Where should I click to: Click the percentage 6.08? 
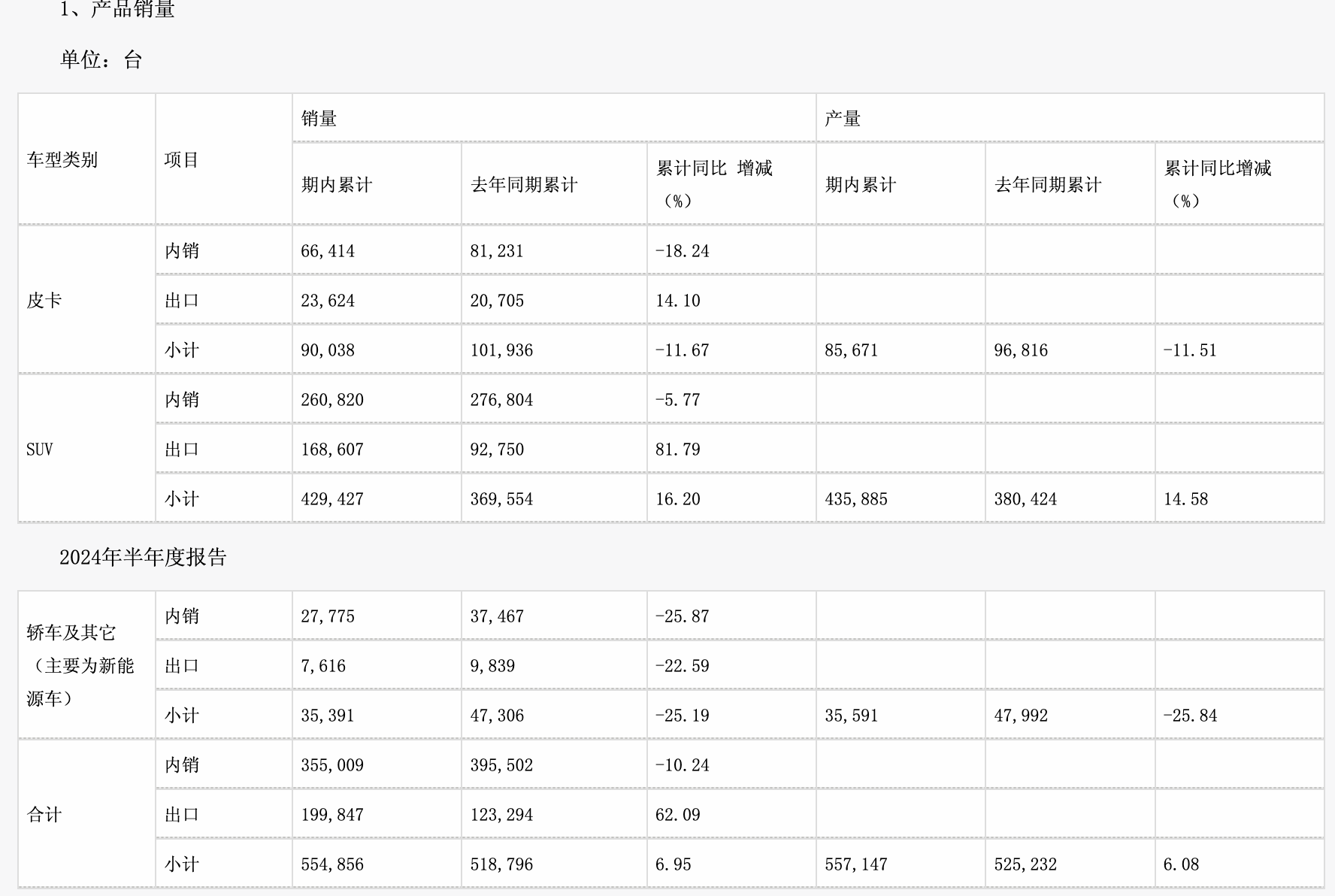[1181, 864]
